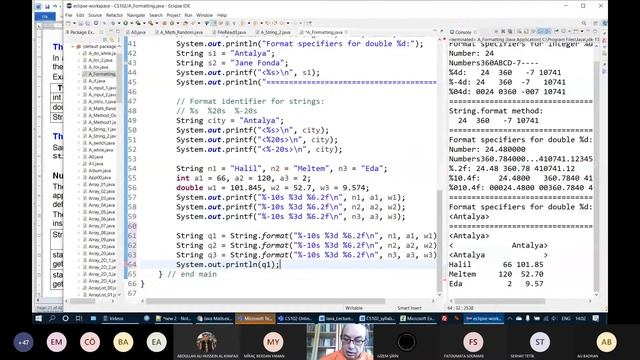Image resolution: width=640 pixels, height=360 pixels.
Task: Open the File menu in Eclipse
Action: click(69, 15)
